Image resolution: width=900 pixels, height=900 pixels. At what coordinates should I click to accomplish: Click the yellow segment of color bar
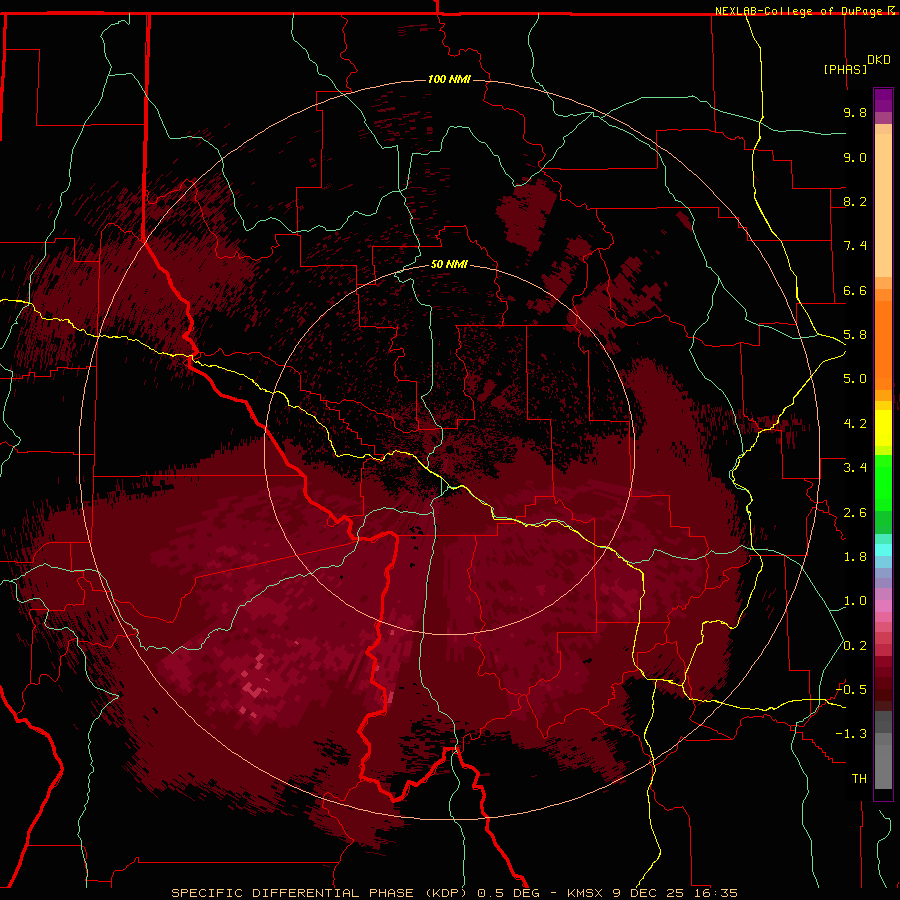point(883,428)
